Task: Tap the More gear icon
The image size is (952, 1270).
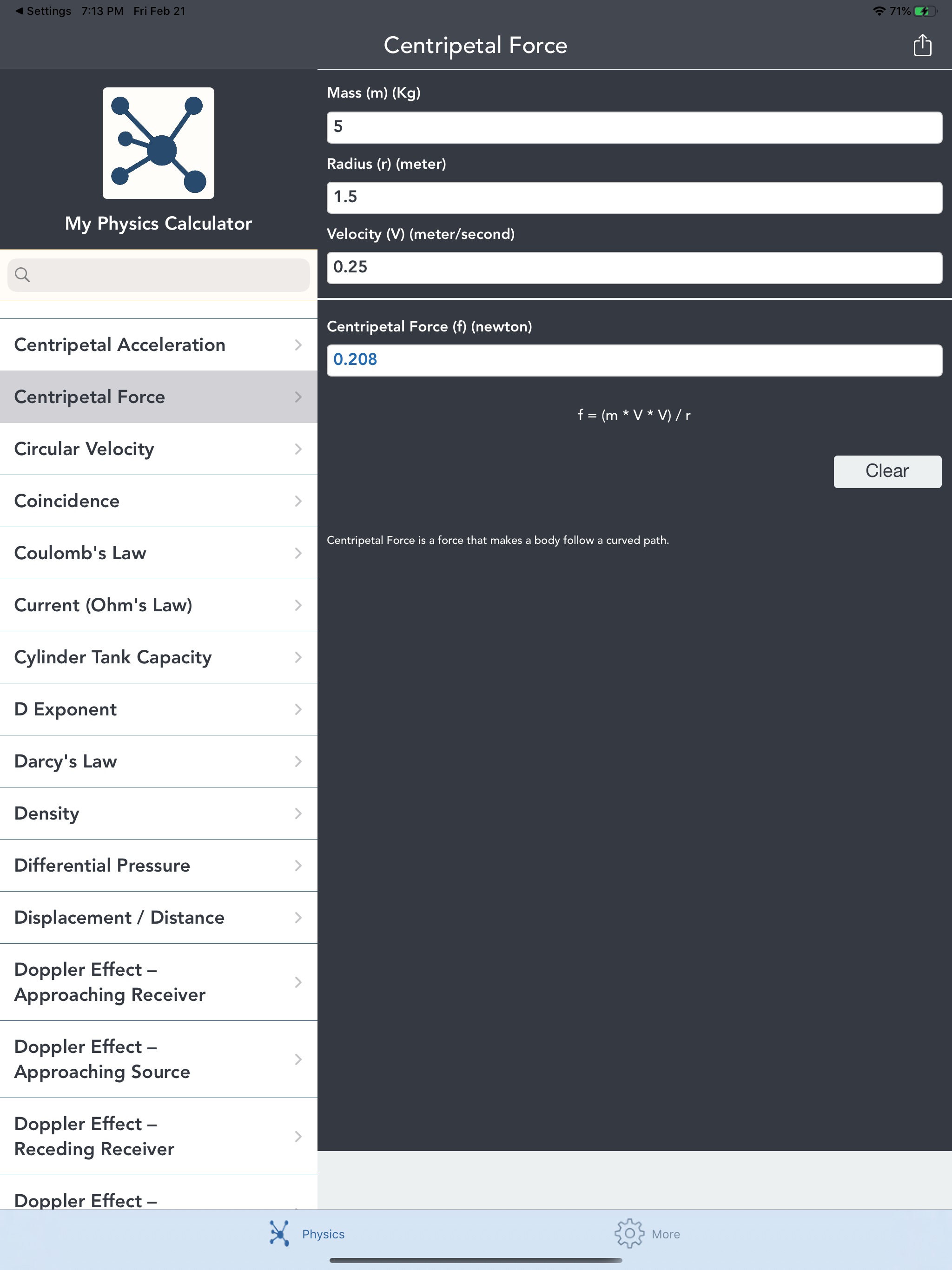Action: pos(629,1233)
